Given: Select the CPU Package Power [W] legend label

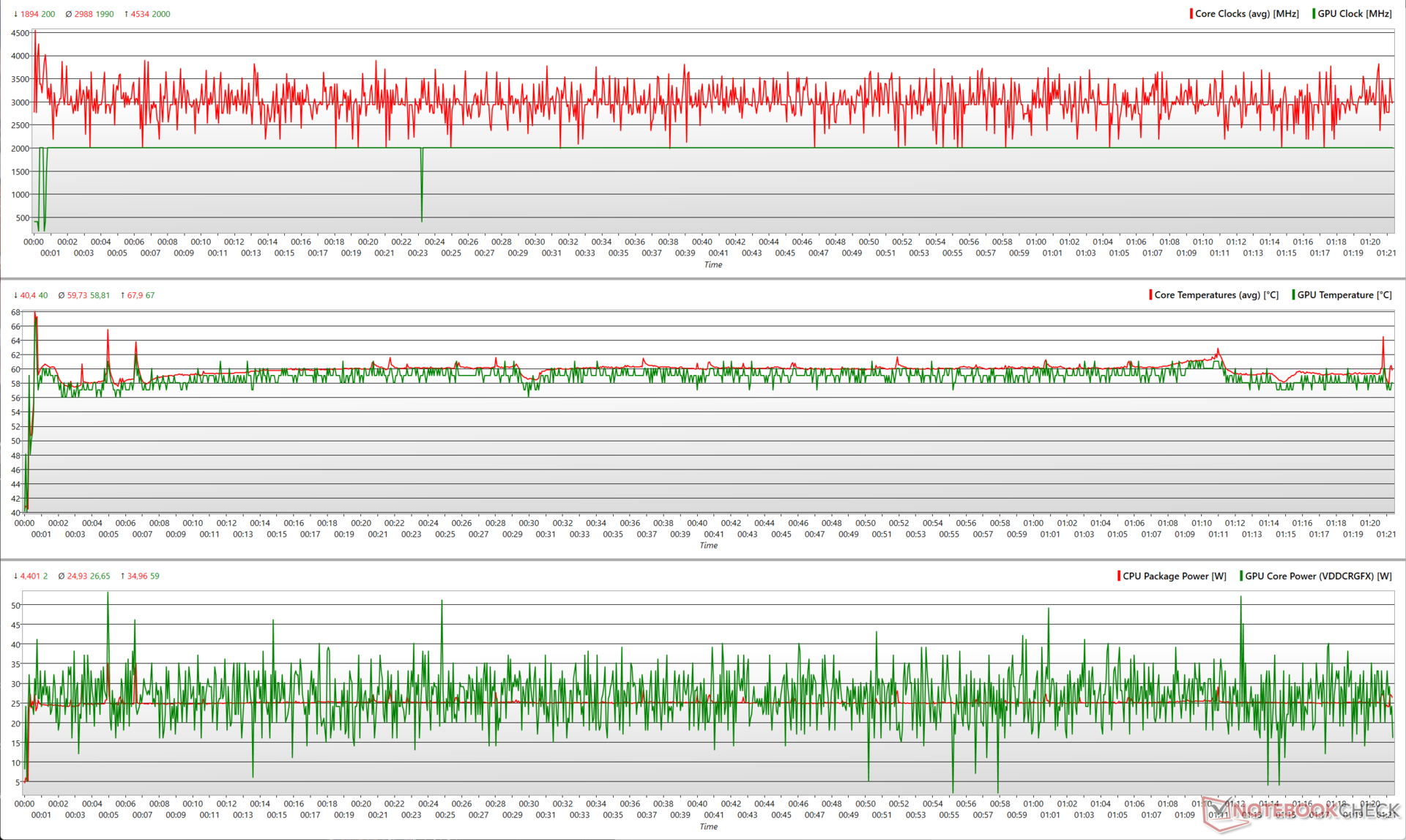Looking at the screenshot, I should (1174, 576).
